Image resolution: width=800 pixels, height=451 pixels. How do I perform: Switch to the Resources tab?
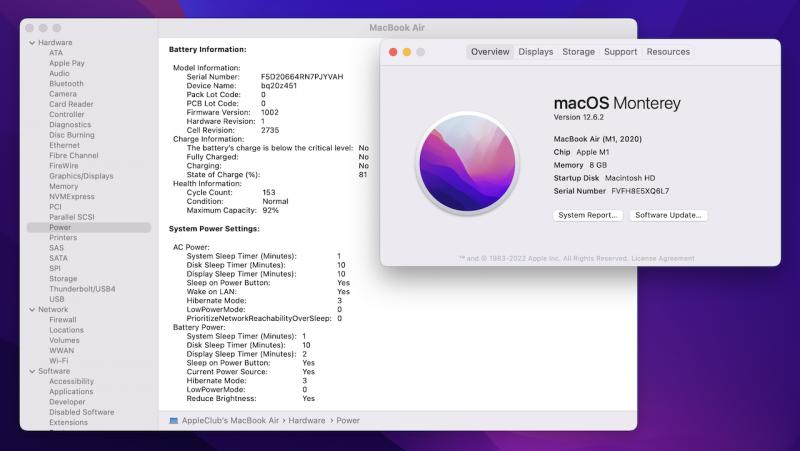[x=668, y=52]
